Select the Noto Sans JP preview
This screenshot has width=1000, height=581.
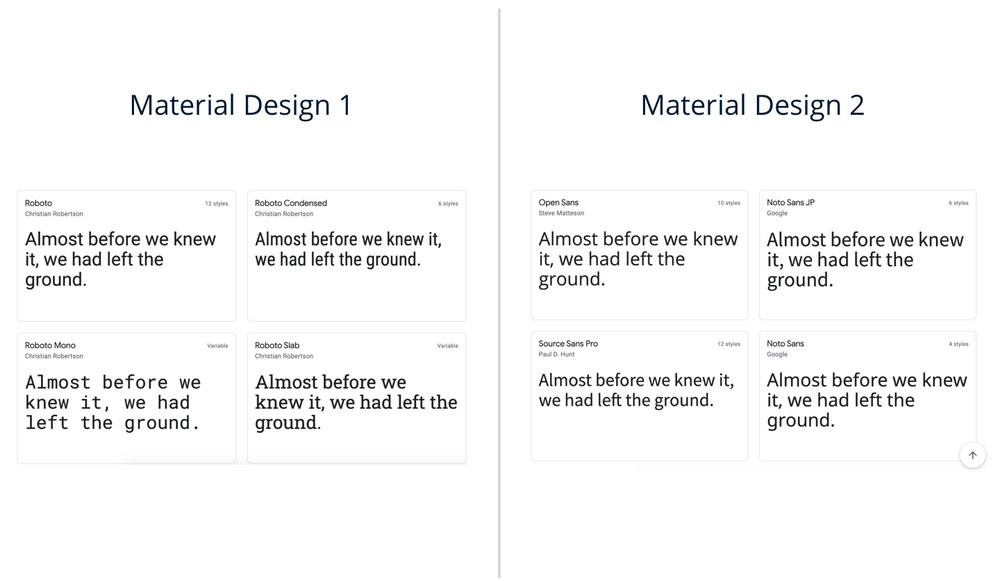[867, 255]
